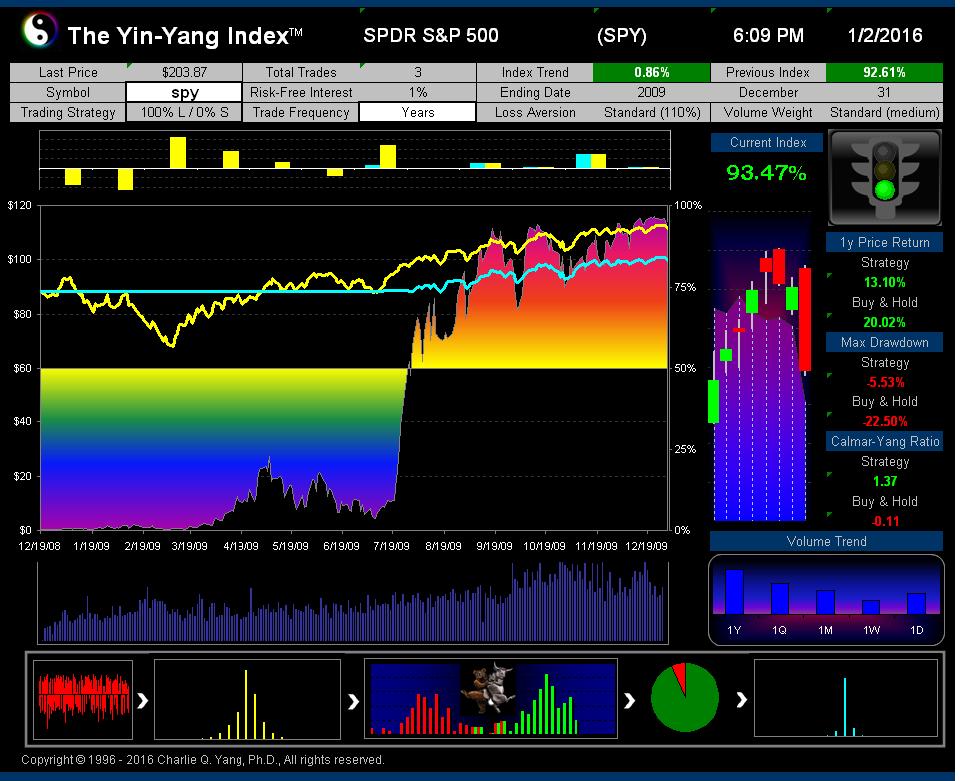Image resolution: width=960 pixels, height=781 pixels.
Task: Click the tall red candlestick in index chart
Action: pos(805,319)
